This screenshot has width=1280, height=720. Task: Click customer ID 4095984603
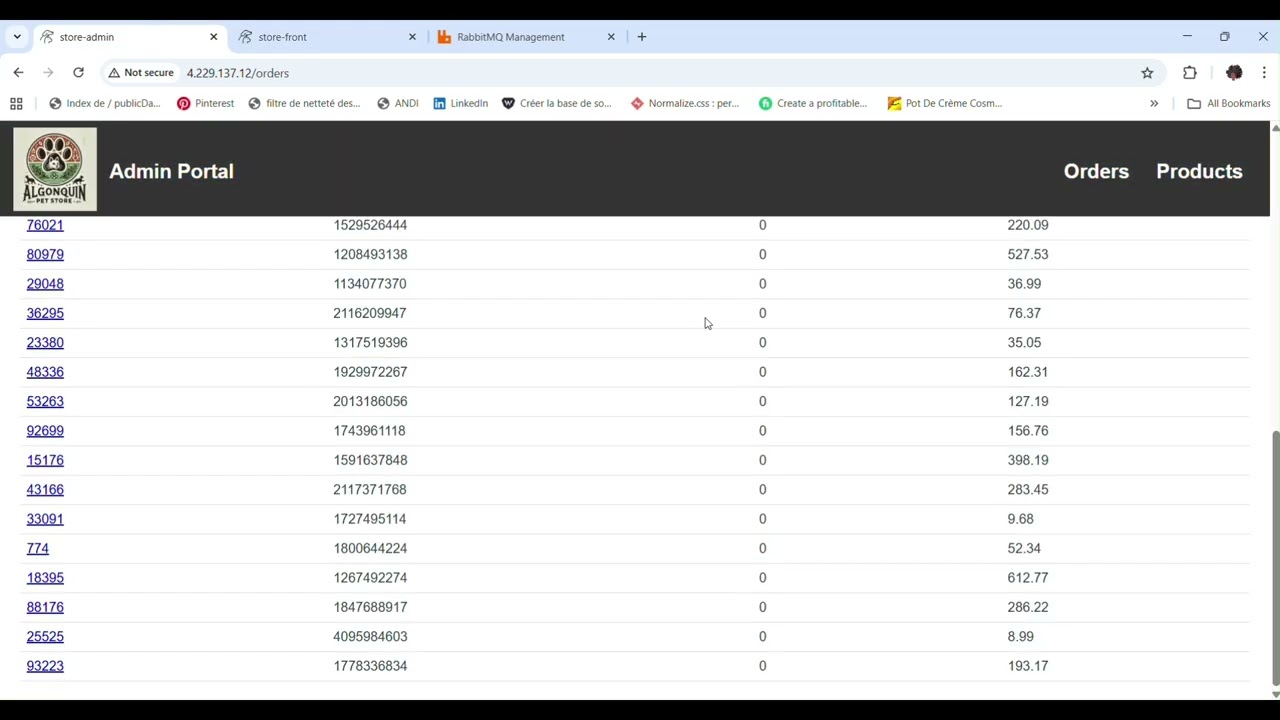point(370,636)
